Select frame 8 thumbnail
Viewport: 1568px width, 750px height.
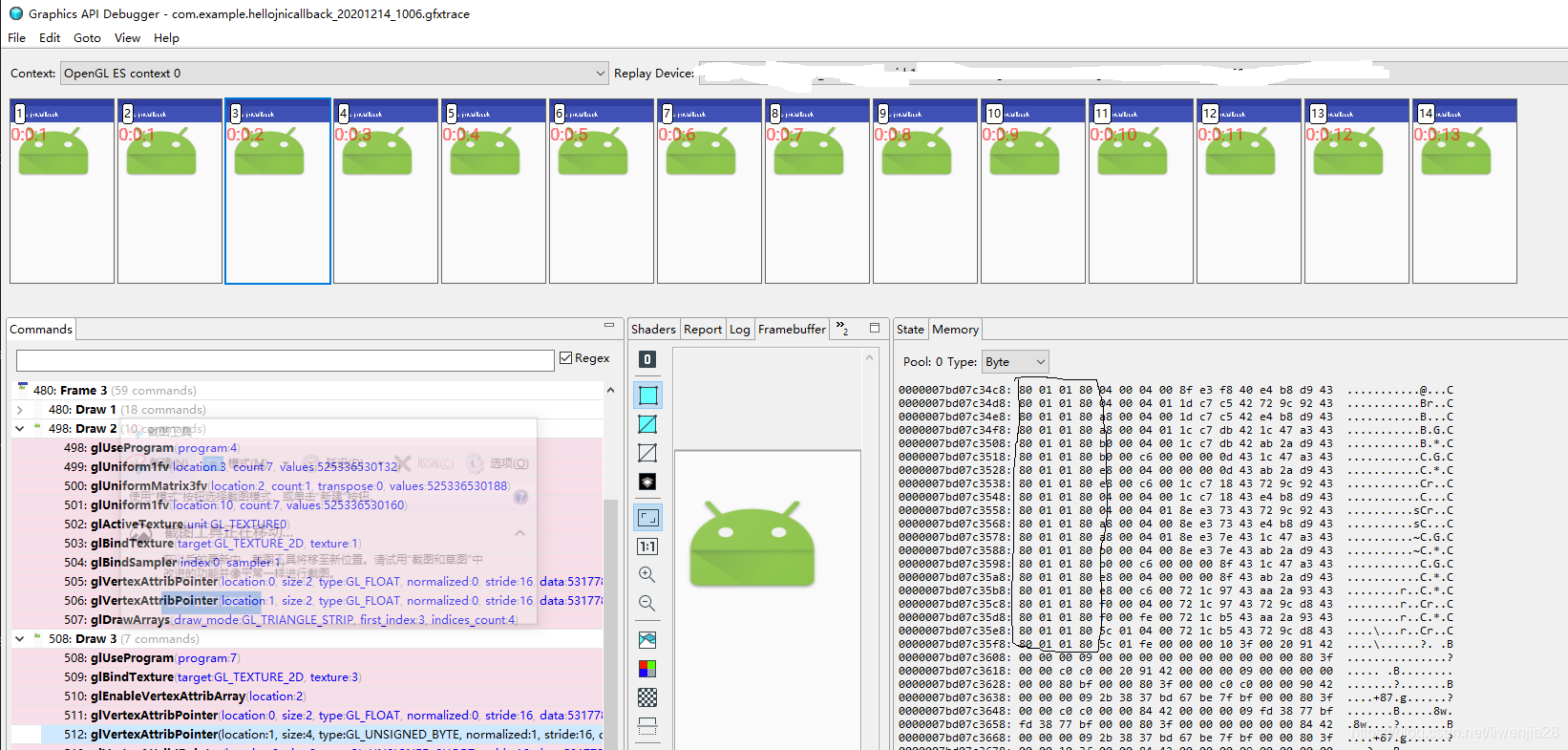(817, 191)
